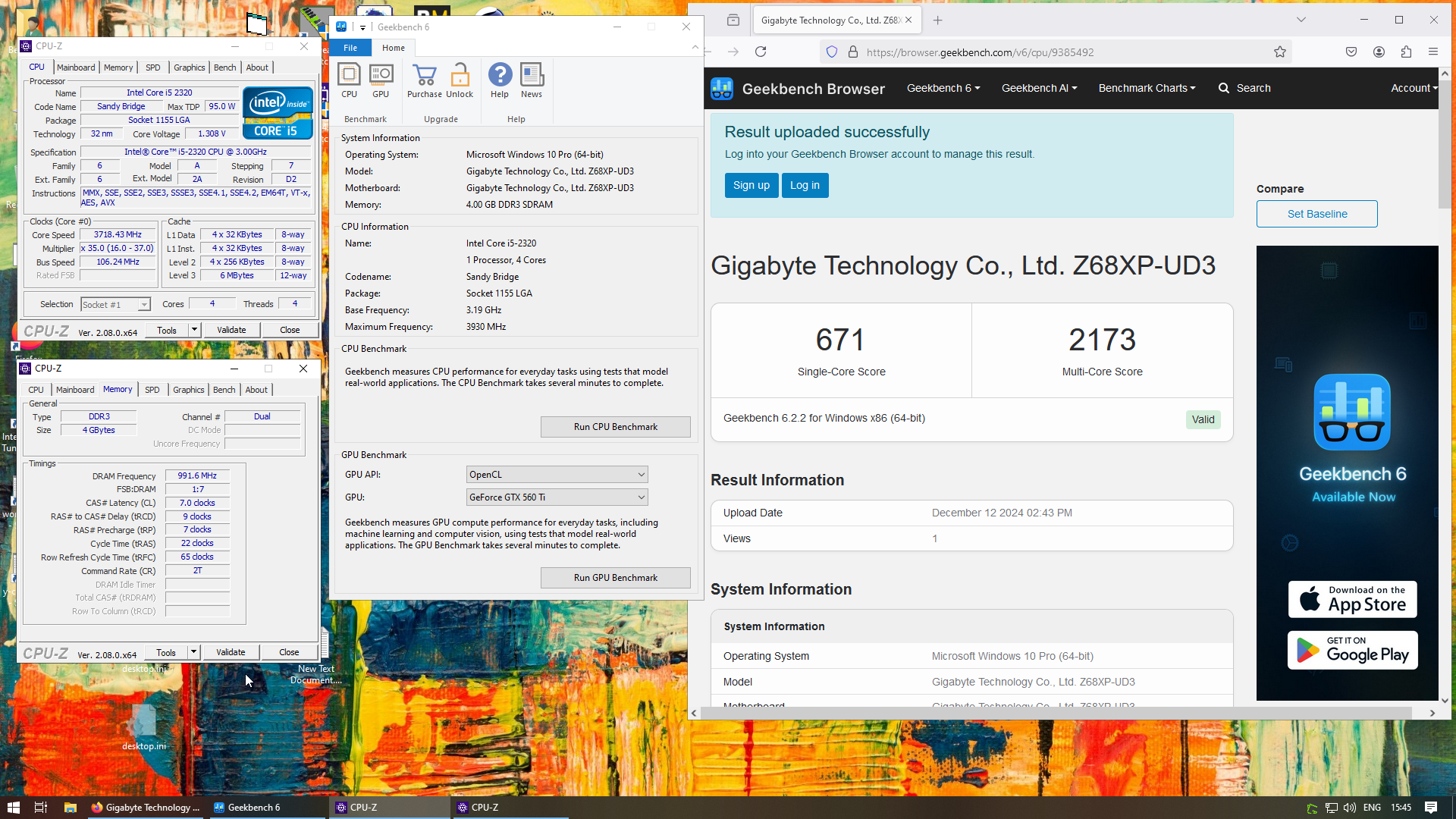This screenshot has width=1456, height=819.
Task: Click Close button in lower CPU-Z window
Action: pyautogui.click(x=289, y=652)
